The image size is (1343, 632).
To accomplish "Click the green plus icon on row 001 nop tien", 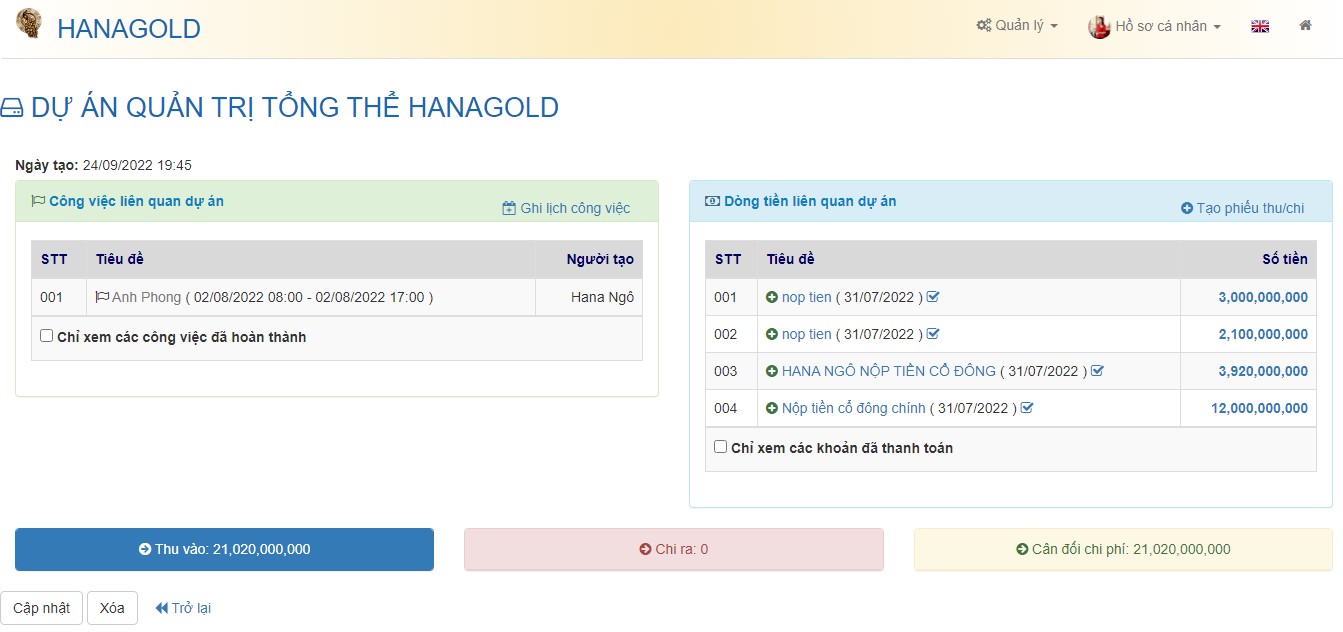I will [x=772, y=297].
